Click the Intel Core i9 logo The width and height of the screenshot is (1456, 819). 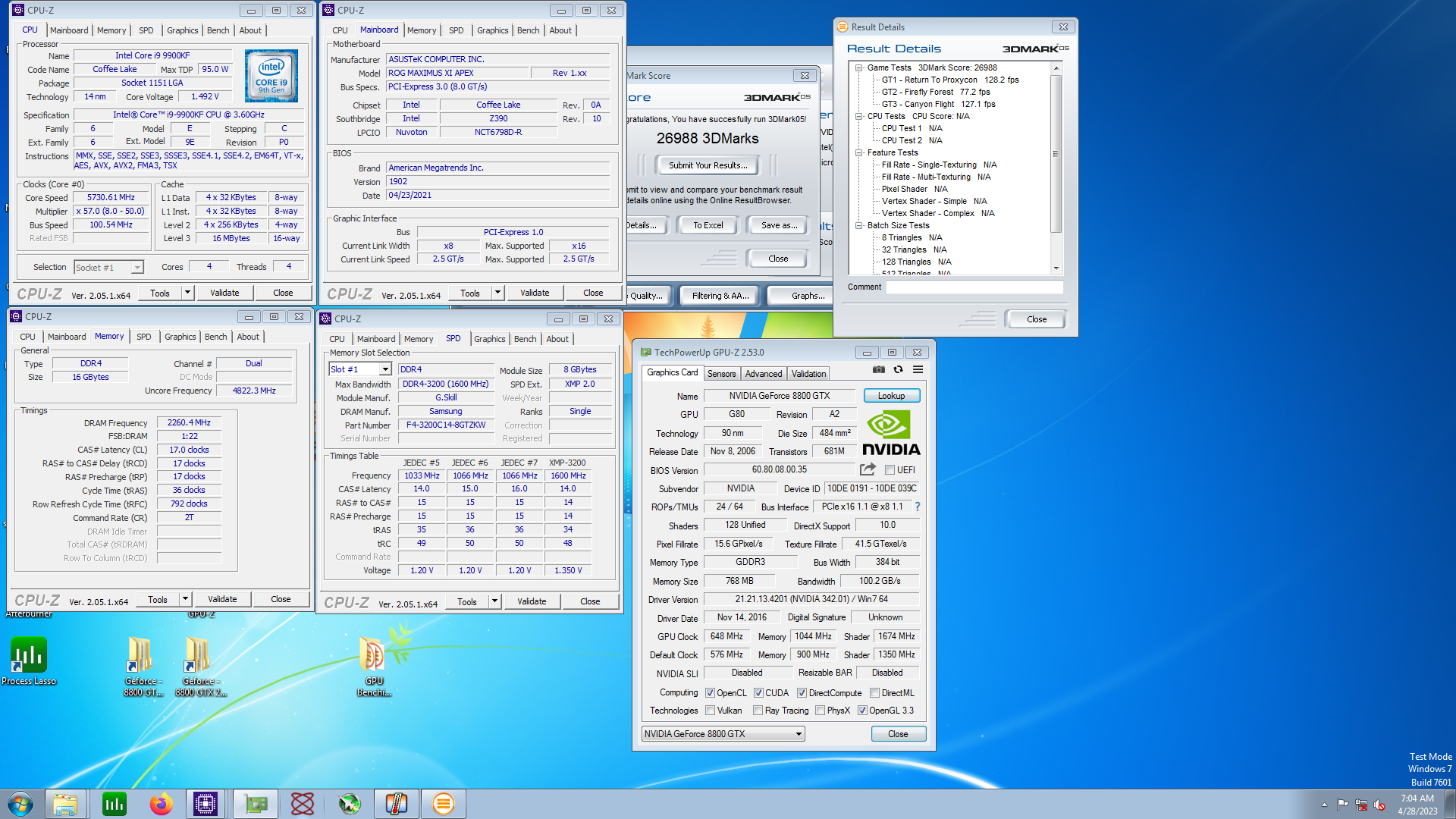click(x=271, y=77)
